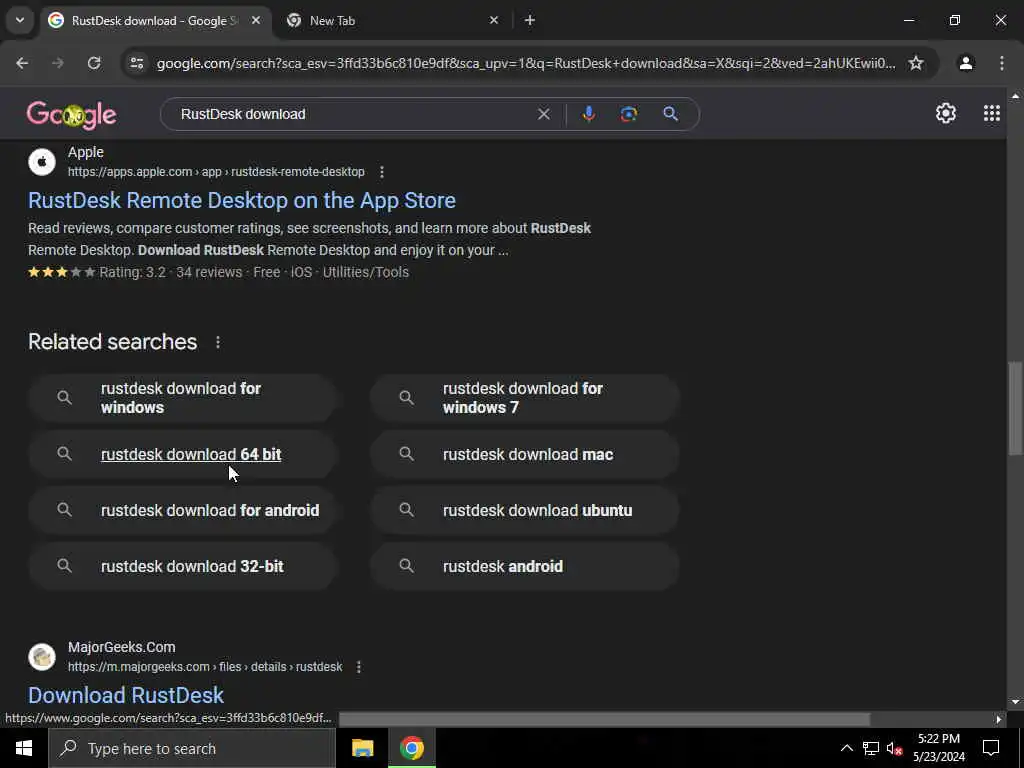Search rustdesk download for windows 7
This screenshot has height=768, width=1024.
click(x=524, y=398)
